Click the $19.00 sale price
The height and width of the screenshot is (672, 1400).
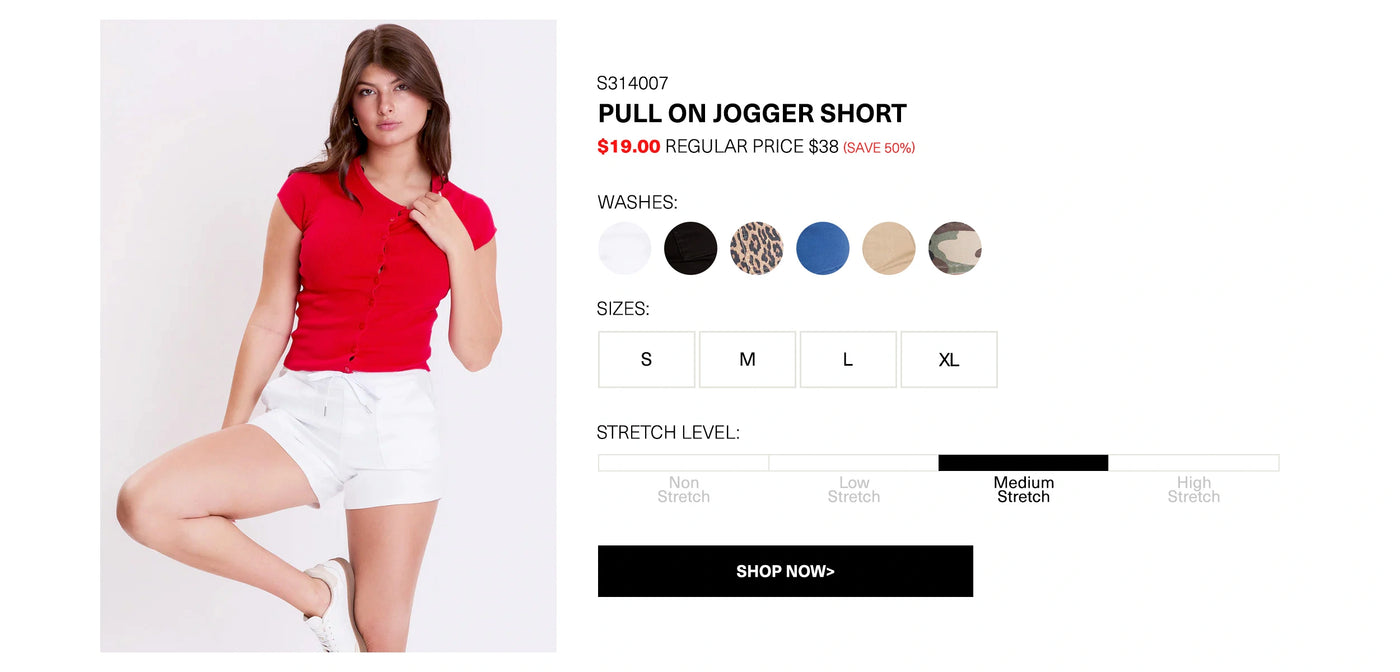(629, 147)
